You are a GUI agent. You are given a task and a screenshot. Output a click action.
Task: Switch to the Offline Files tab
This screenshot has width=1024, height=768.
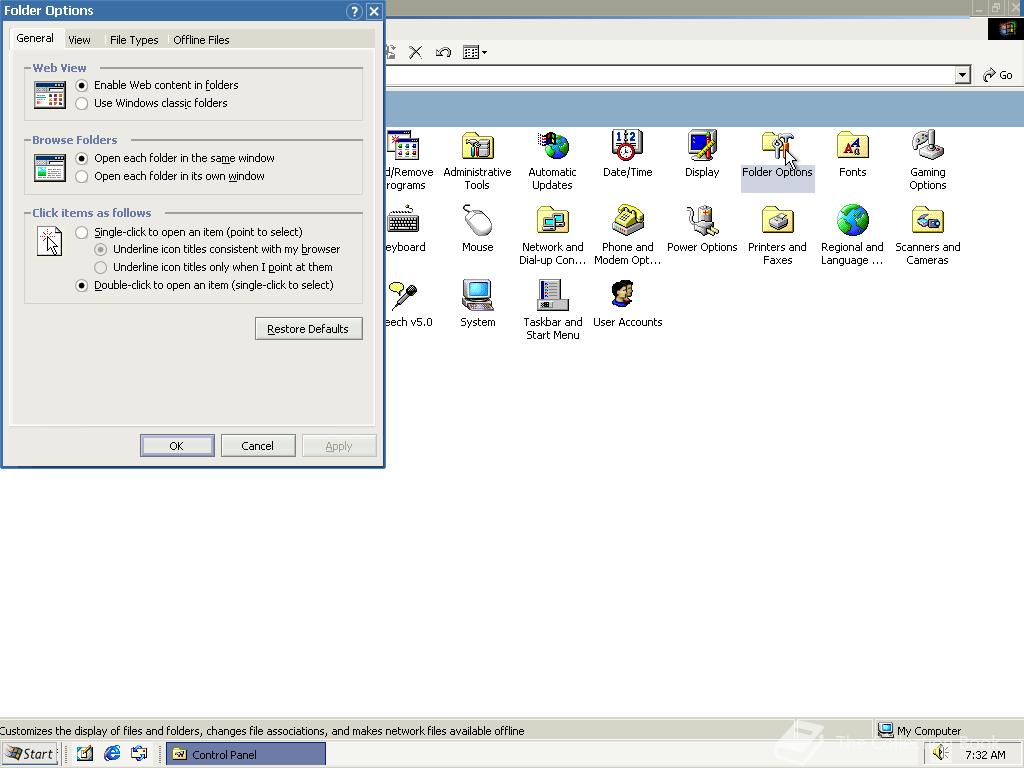point(201,40)
